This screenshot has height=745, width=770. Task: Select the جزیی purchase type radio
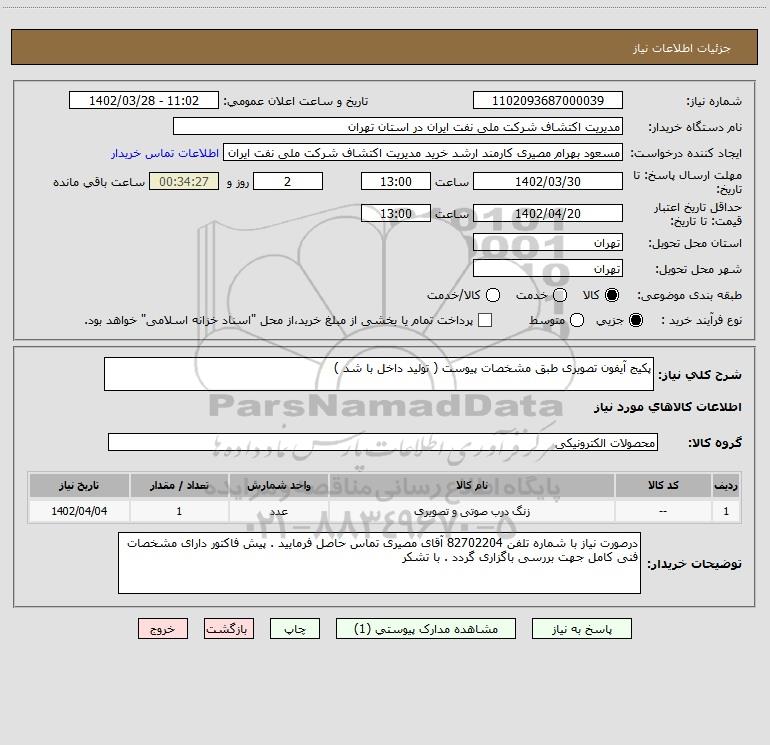click(635, 320)
